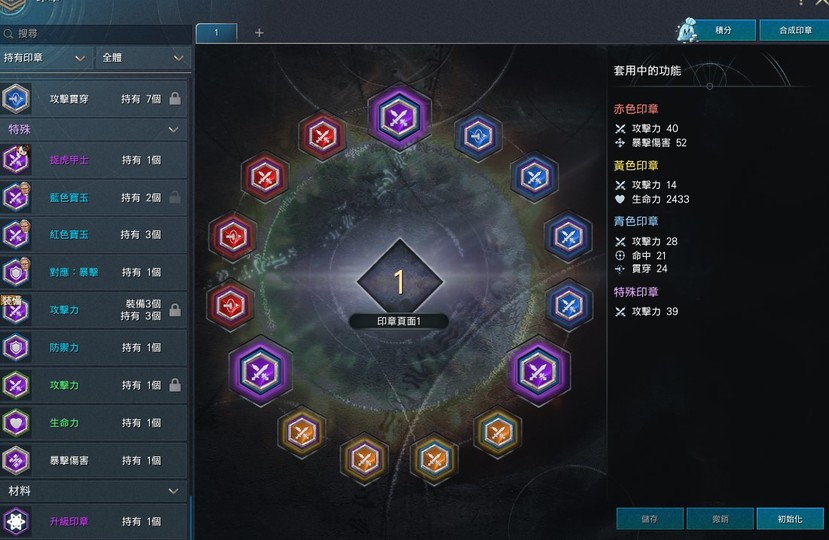Click the points bag icon beside 積分

click(687, 30)
